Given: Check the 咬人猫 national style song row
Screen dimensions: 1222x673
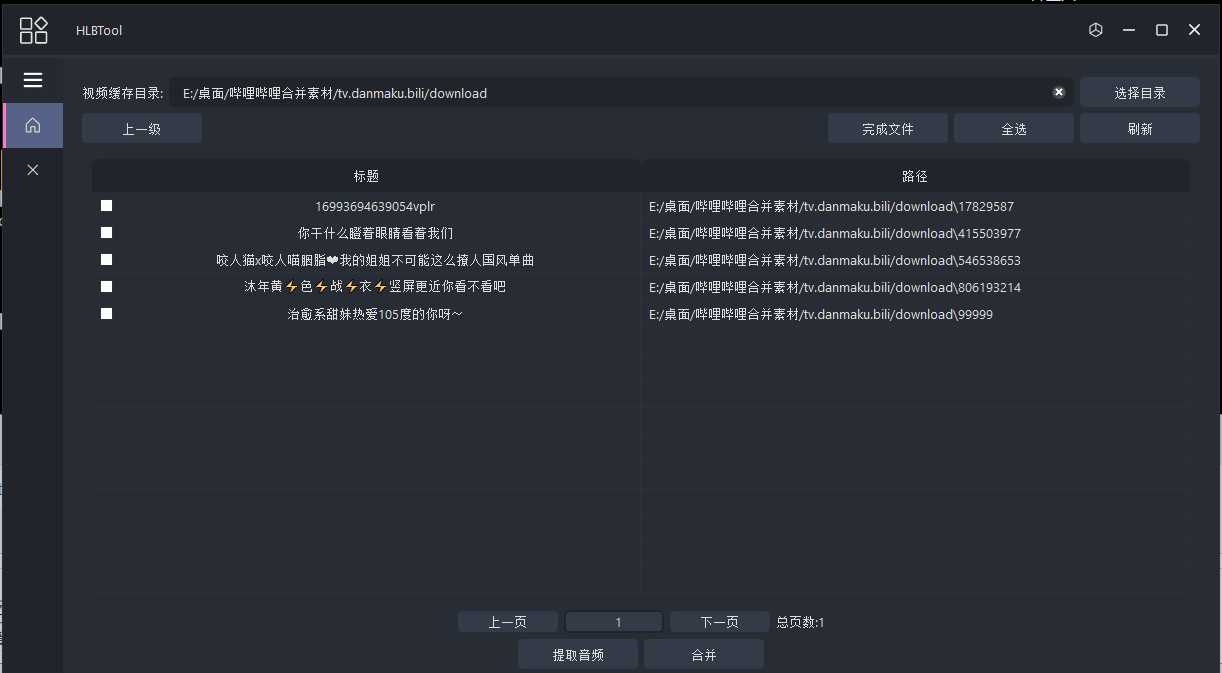Looking at the screenshot, I should coord(106,259).
